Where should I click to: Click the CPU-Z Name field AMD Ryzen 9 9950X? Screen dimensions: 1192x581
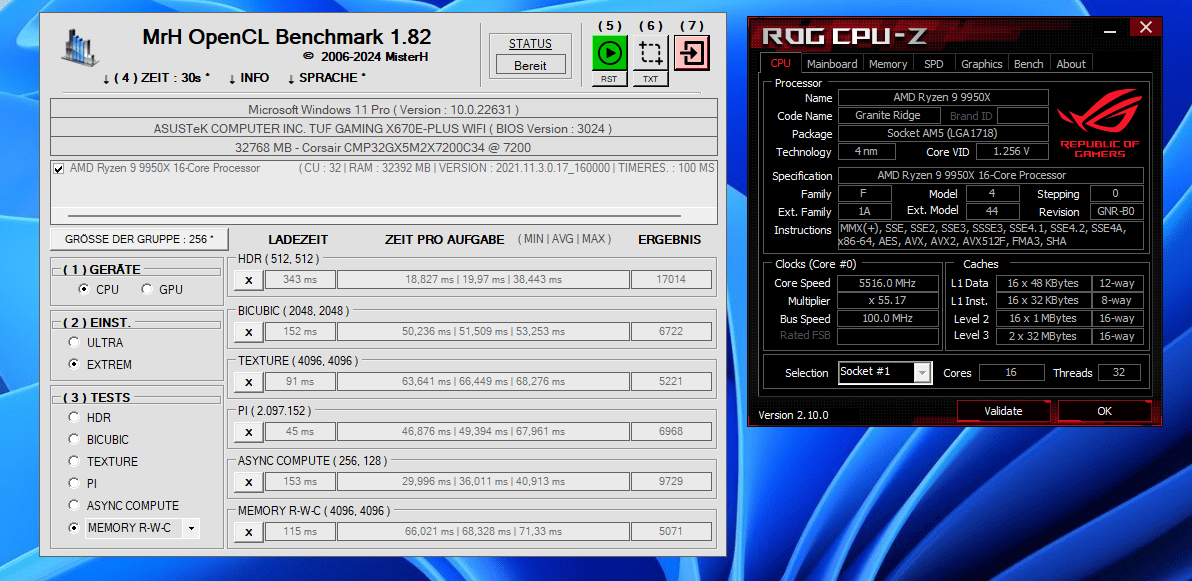[x=943, y=97]
